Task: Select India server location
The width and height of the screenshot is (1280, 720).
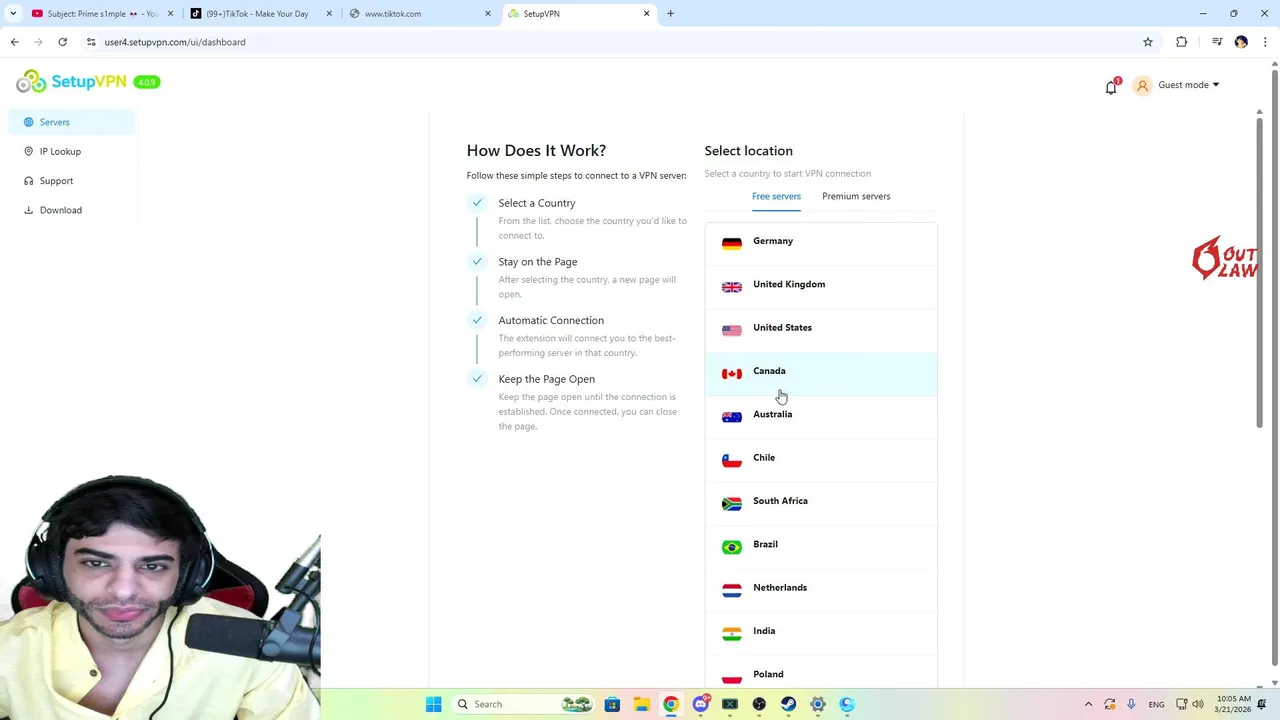Action: pyautogui.click(x=821, y=632)
